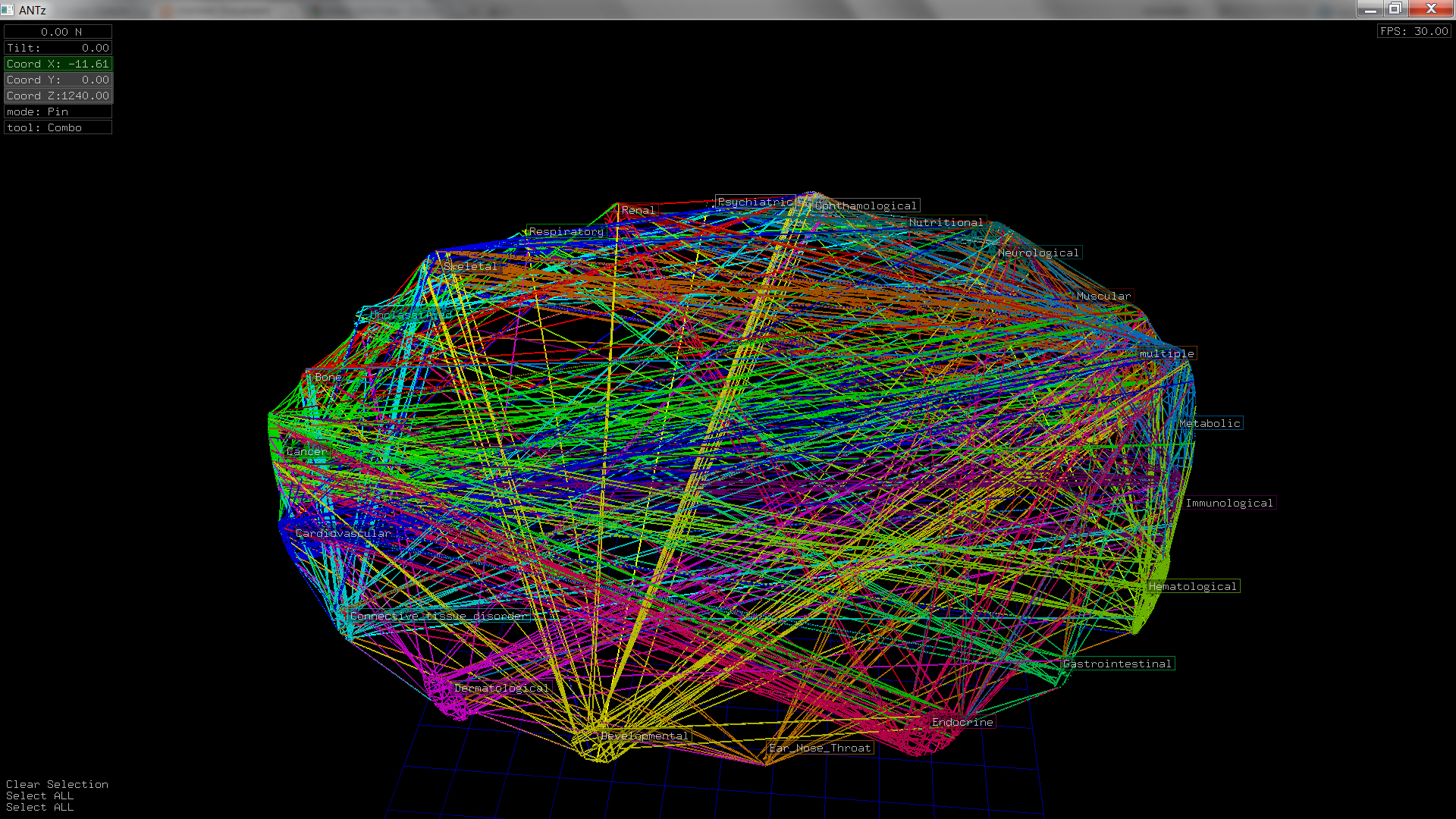The image size is (1456, 819).
Task: Click the Gastrointestinal node label
Action: point(1117,664)
